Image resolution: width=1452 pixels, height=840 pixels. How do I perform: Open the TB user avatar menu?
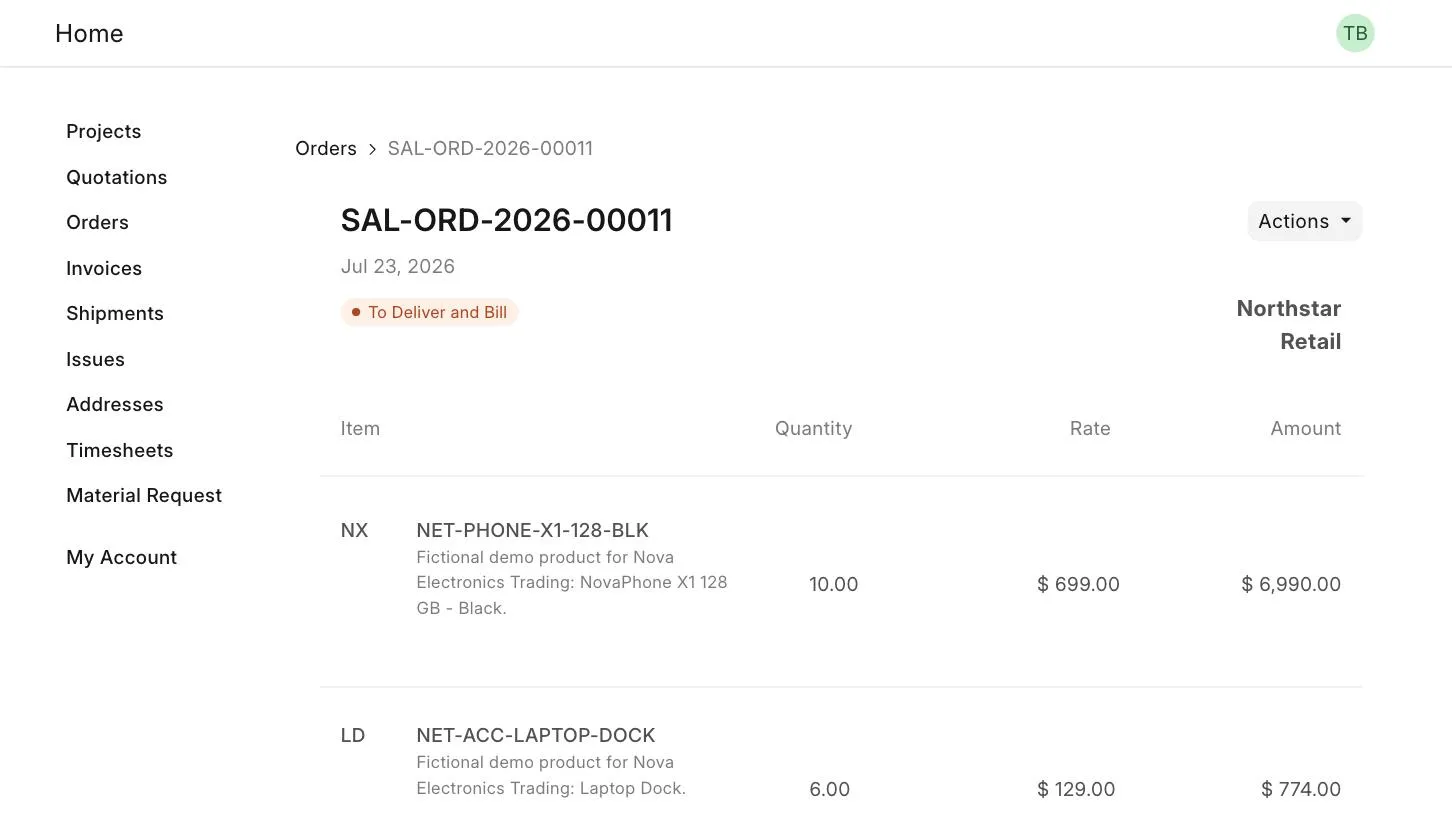click(x=1355, y=33)
